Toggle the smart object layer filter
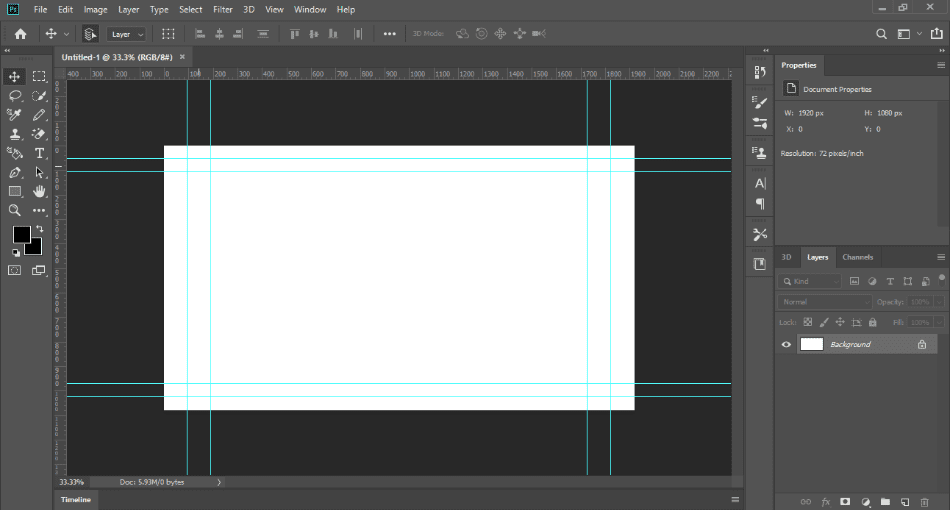The image size is (950, 510). [x=925, y=281]
